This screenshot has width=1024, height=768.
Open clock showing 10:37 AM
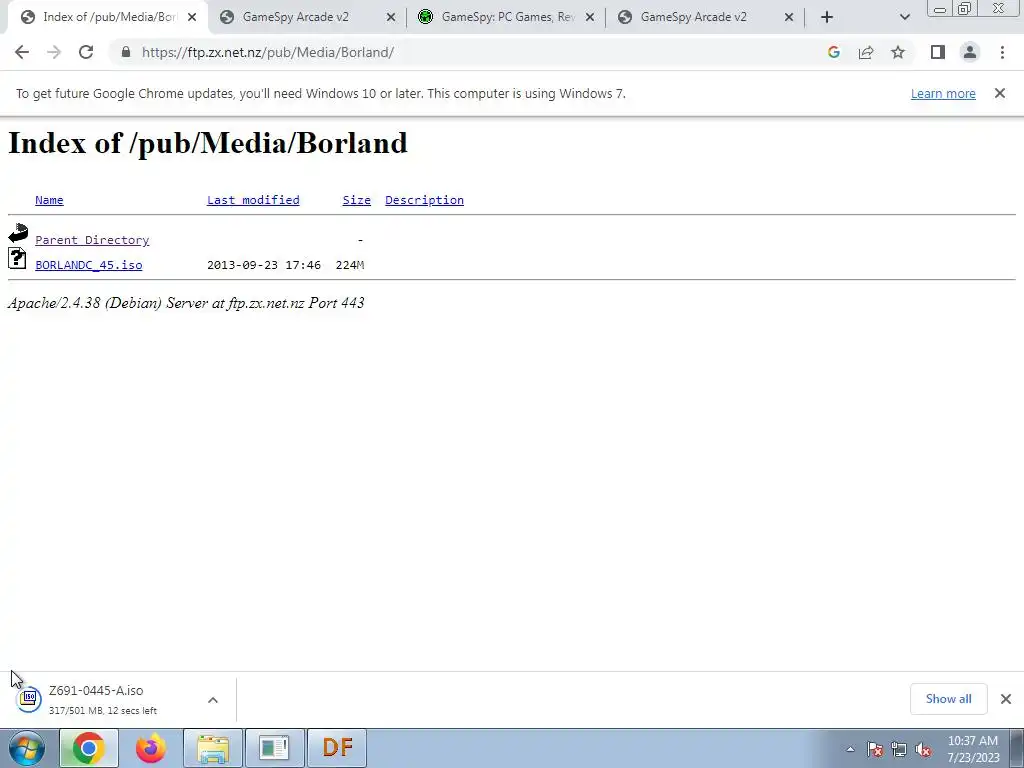(x=973, y=749)
